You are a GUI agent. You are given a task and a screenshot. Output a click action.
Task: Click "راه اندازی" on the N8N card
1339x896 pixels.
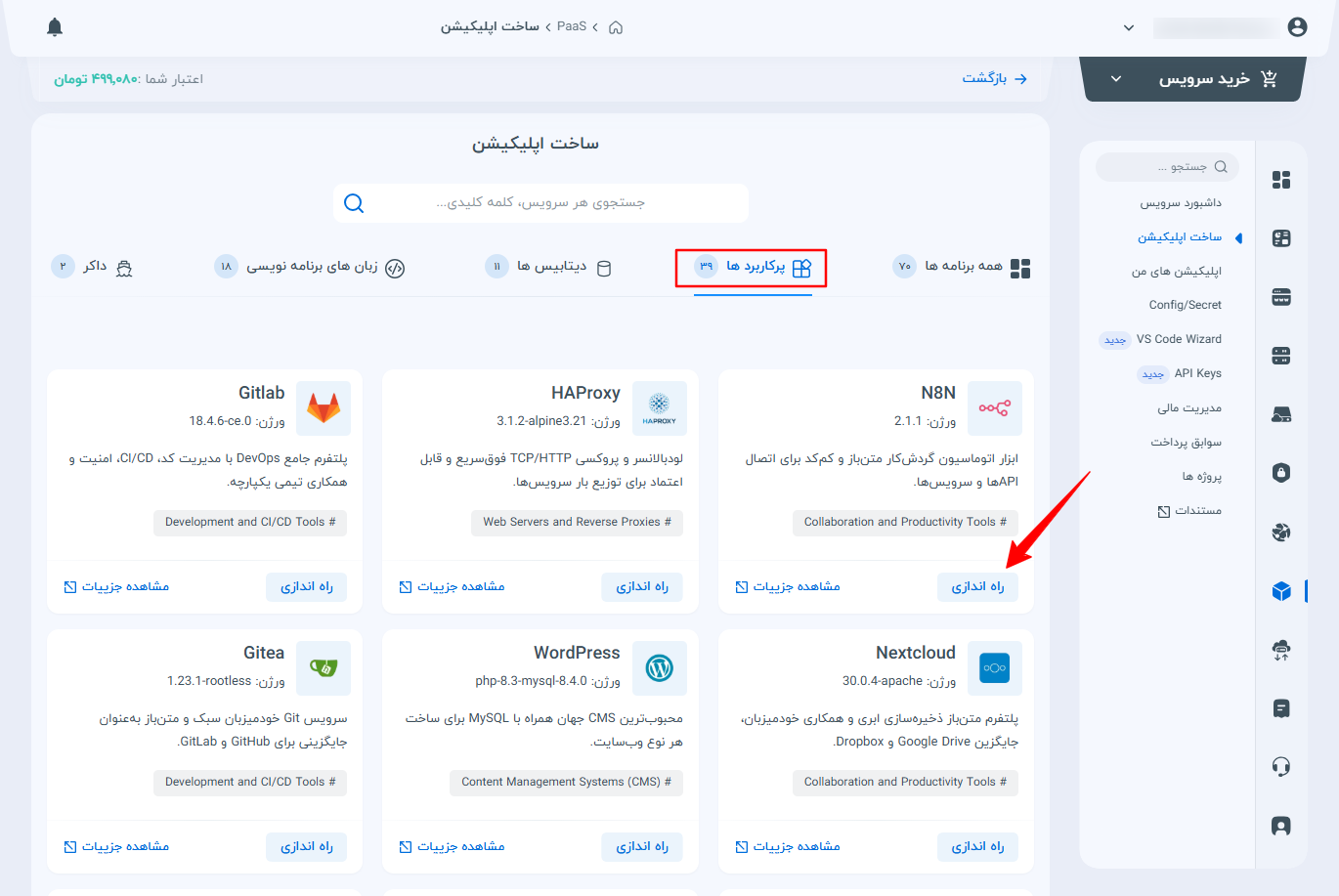point(977,586)
